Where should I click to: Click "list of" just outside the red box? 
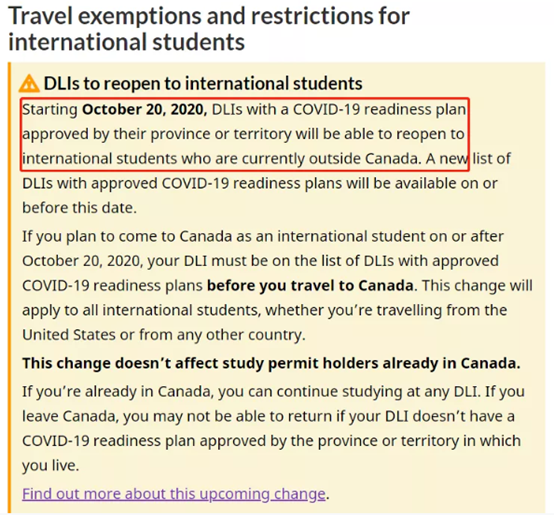[491, 159]
